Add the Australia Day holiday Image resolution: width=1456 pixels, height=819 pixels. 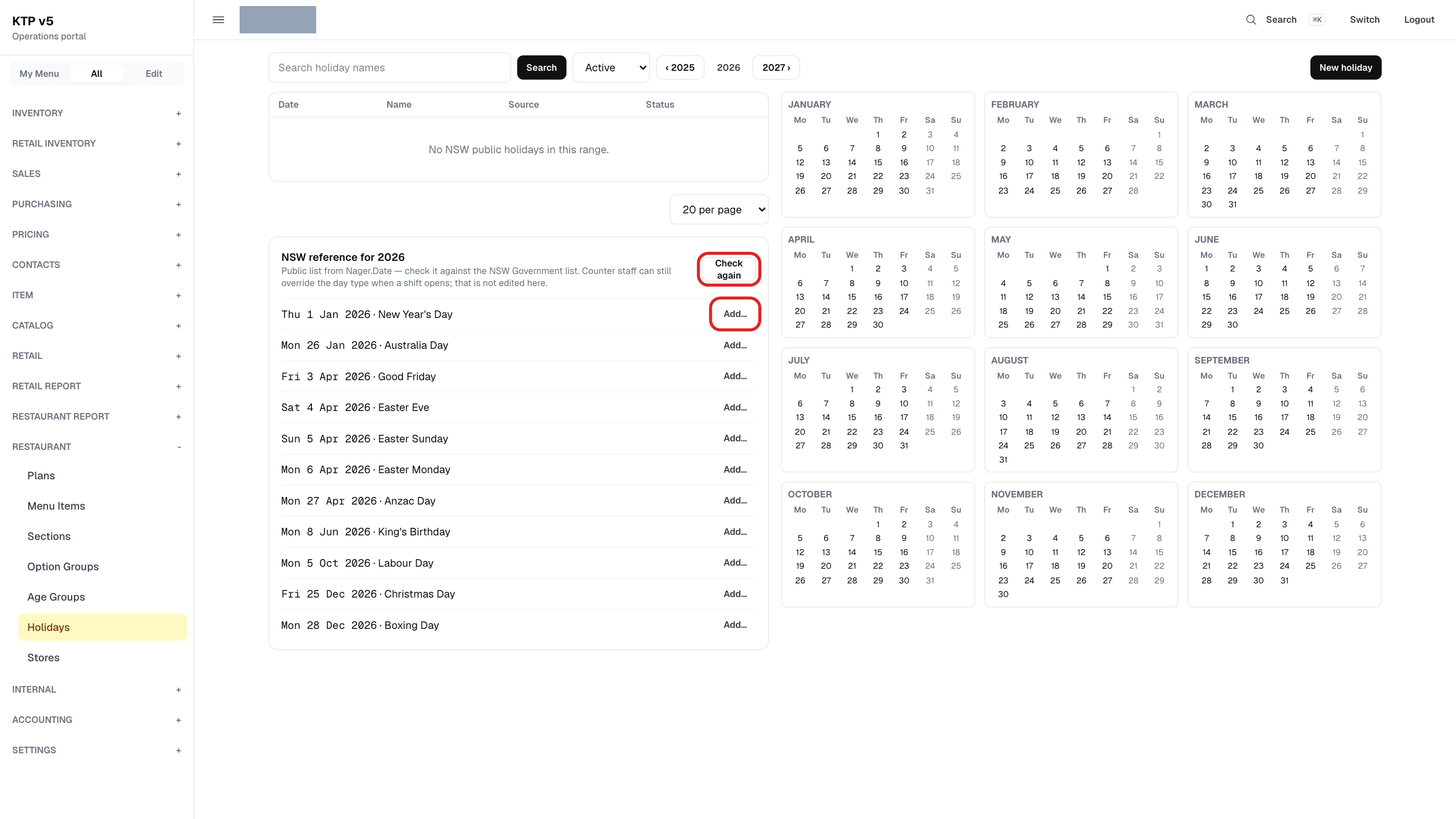coord(735,345)
